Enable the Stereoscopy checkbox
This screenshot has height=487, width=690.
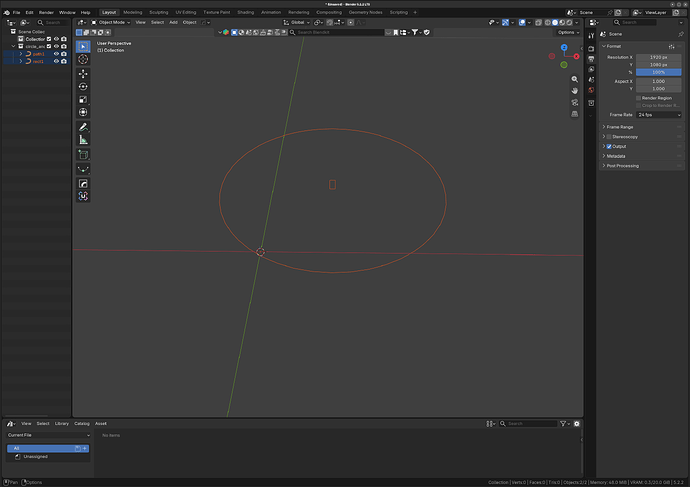pos(609,137)
